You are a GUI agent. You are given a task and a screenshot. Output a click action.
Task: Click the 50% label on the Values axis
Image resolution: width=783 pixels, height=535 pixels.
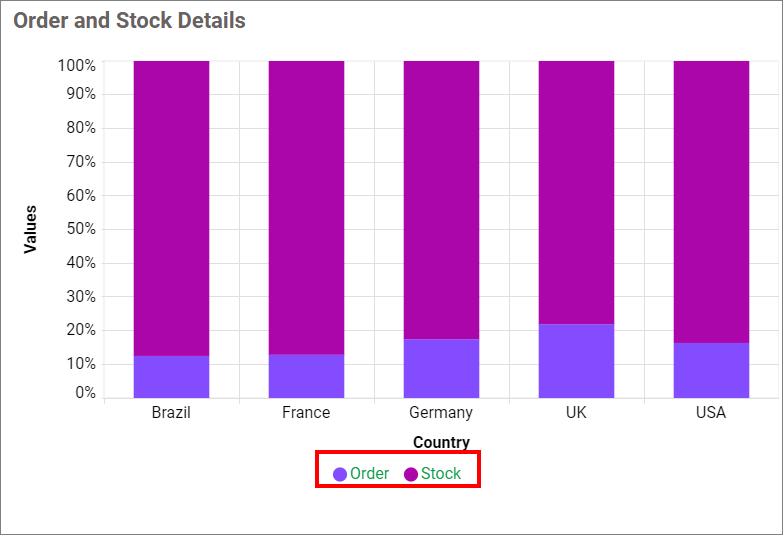pos(82,229)
